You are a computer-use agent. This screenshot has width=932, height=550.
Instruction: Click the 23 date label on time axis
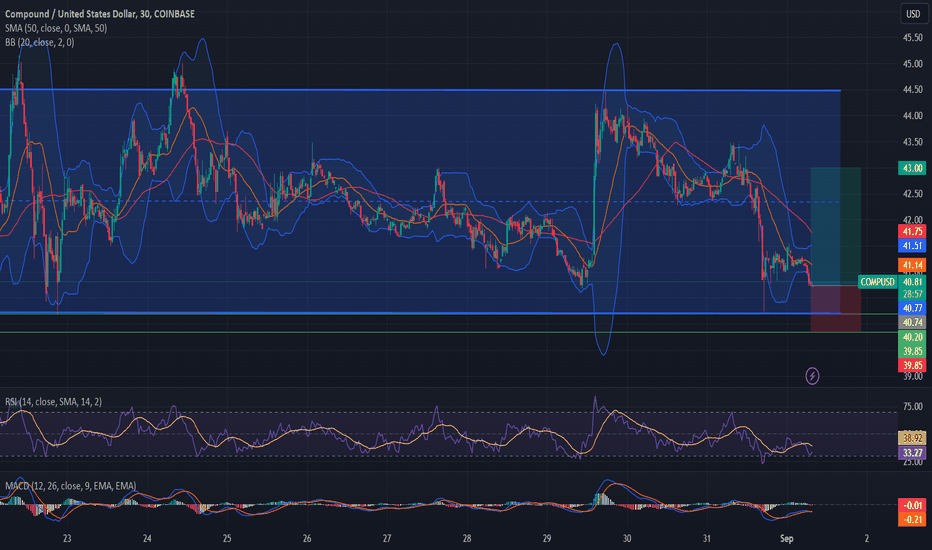click(x=67, y=539)
